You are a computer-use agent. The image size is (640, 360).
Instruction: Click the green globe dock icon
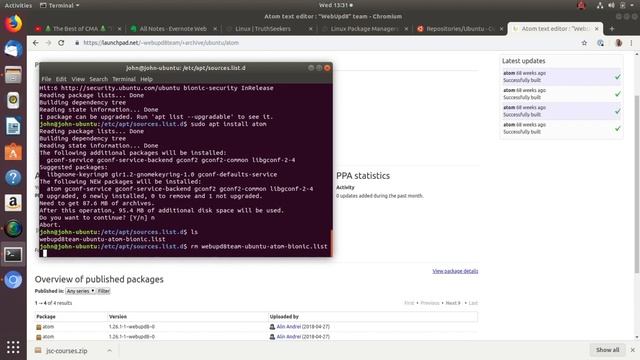[13, 229]
